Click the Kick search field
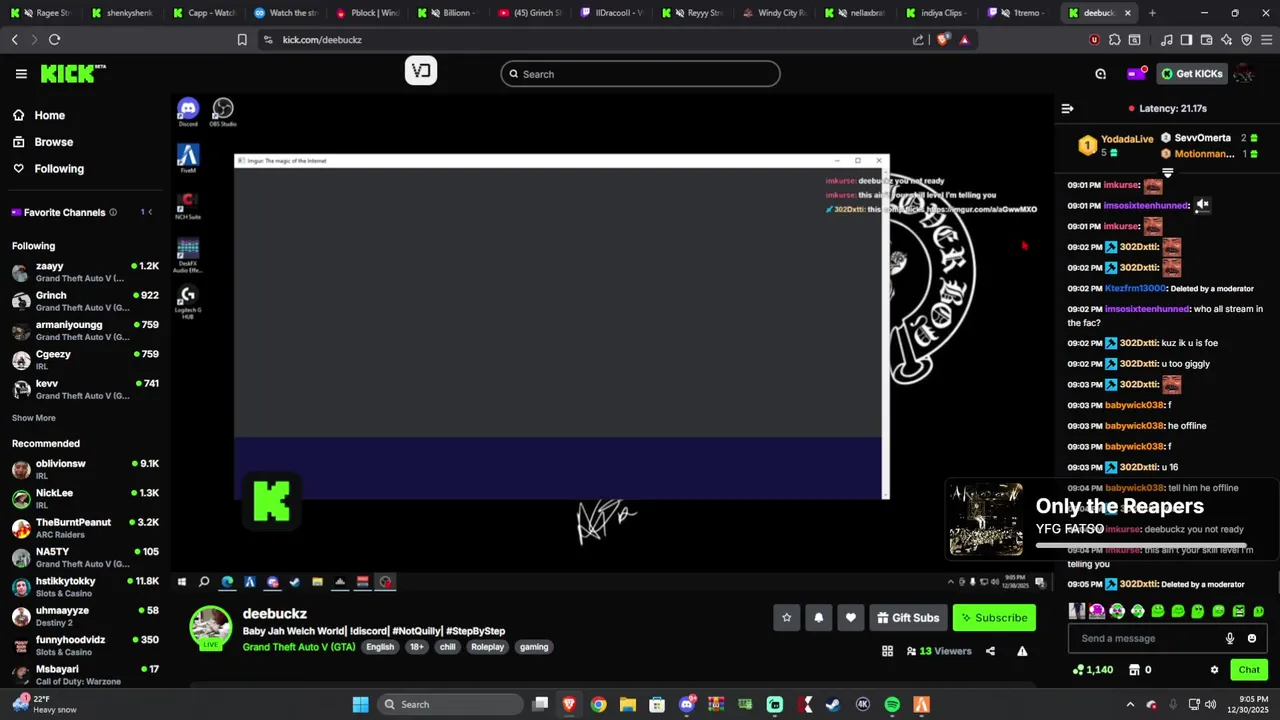This screenshot has height=720, width=1280. coord(640,74)
